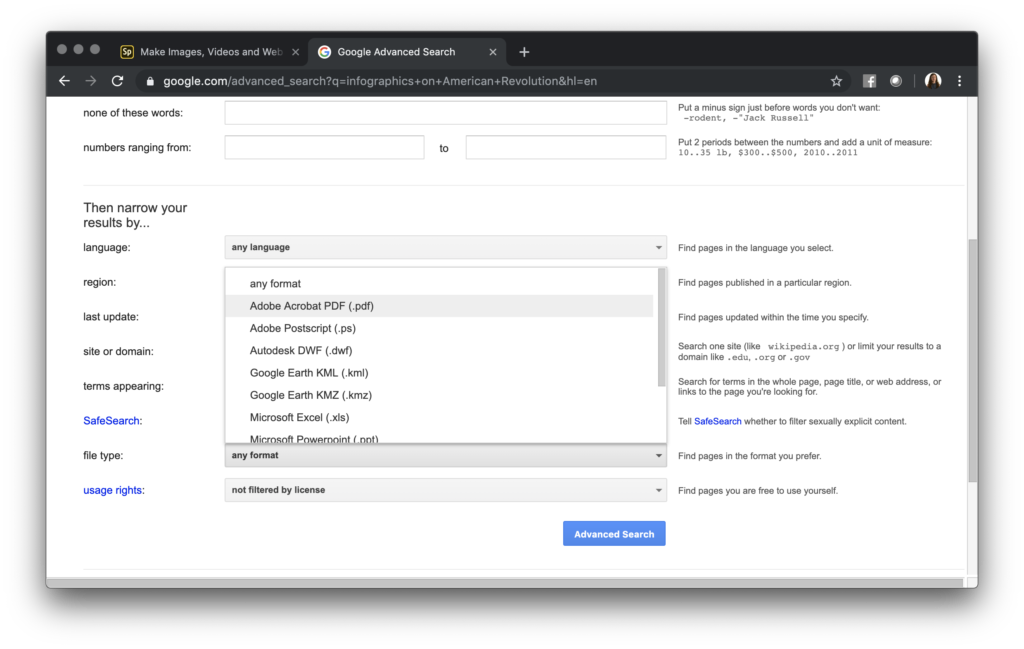The width and height of the screenshot is (1024, 649).
Task: Click 'Find pages you are free to use yourself.' text
Action: coord(758,490)
